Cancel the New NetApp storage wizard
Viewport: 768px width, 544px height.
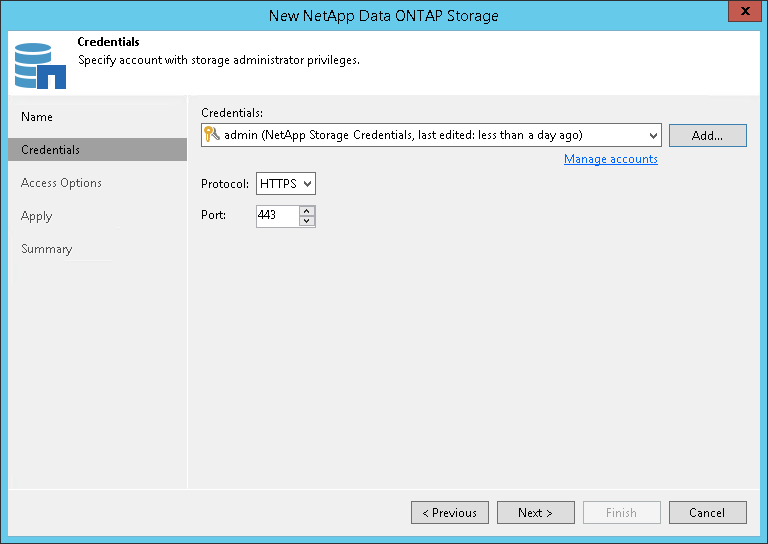707,513
